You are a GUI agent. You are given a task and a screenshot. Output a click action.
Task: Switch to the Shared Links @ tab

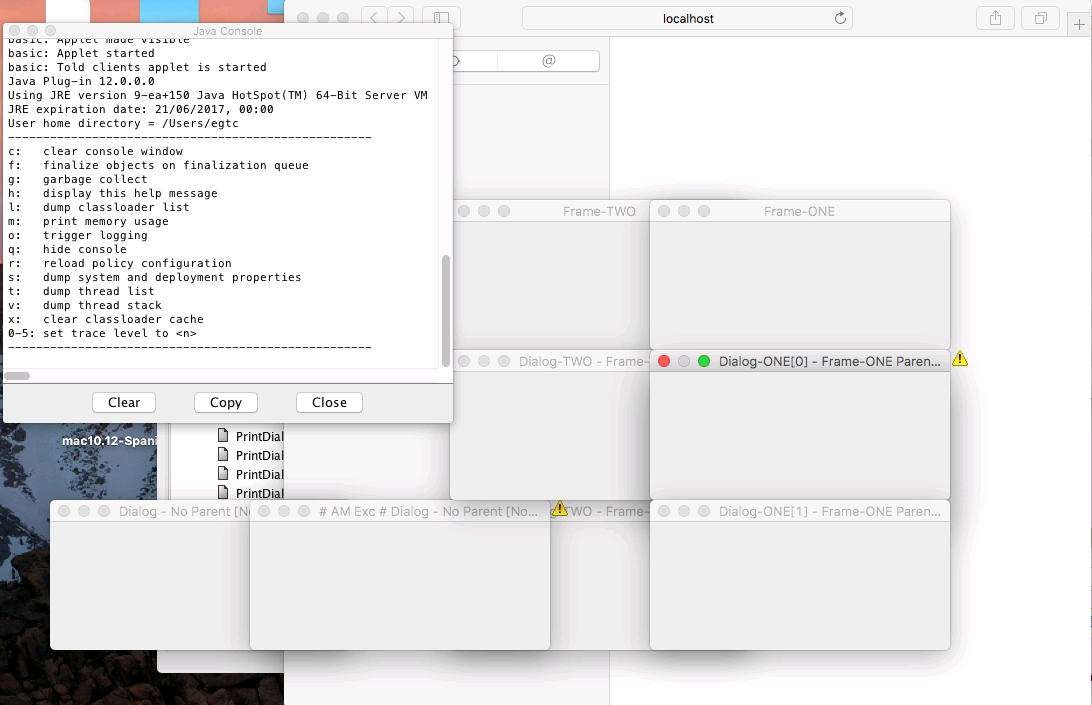tap(548, 61)
